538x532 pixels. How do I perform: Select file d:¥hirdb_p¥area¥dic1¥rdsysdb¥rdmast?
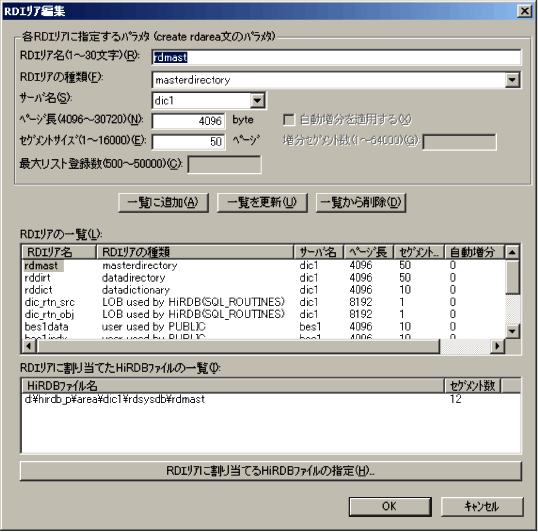(115, 399)
